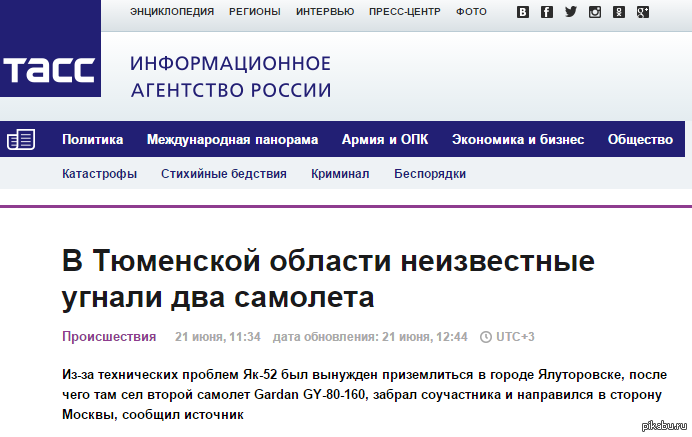The height and width of the screenshot is (437, 692).
Task: Open the TASS Google+ page icon
Action: point(643,12)
